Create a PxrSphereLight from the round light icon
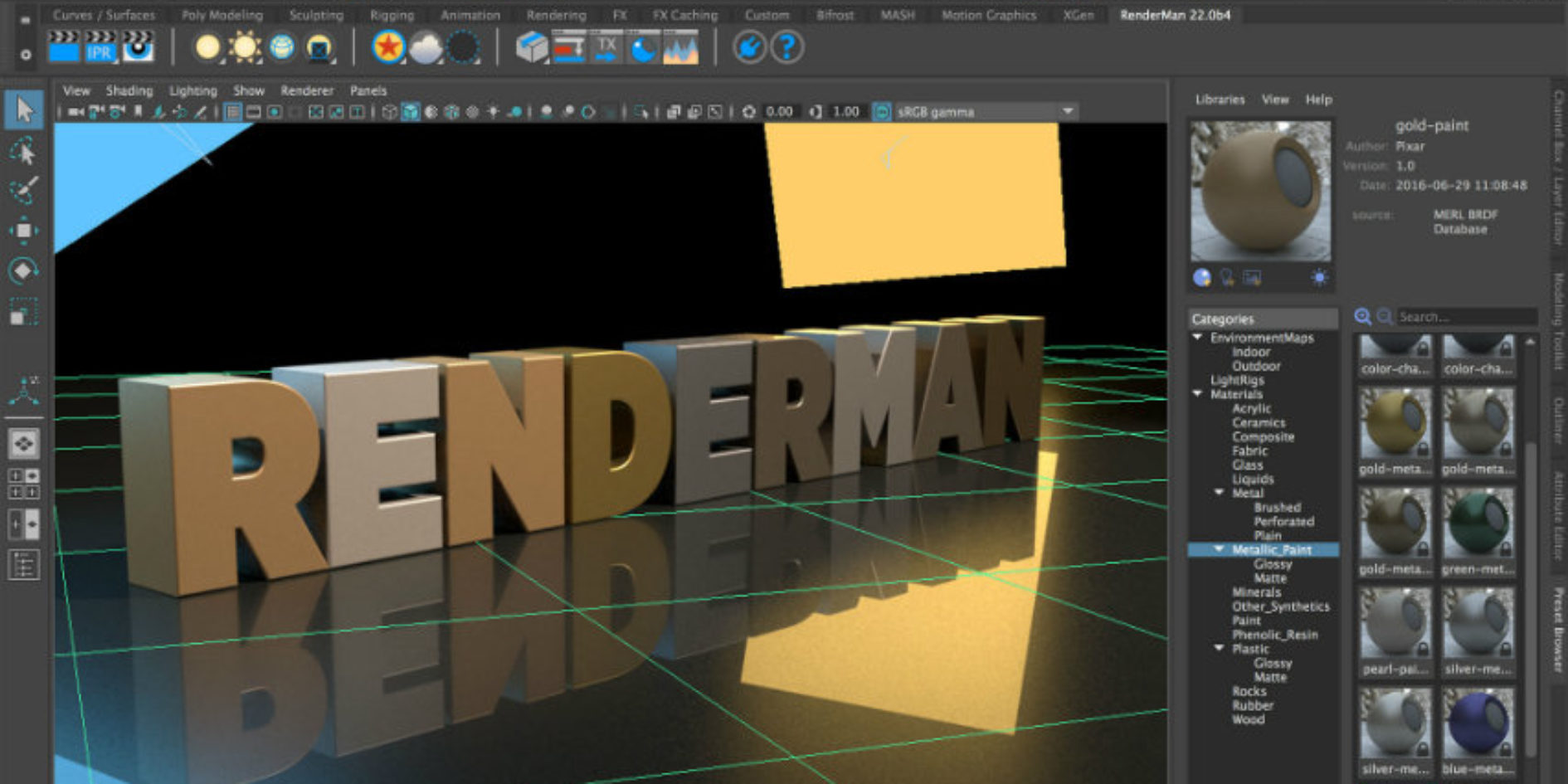This screenshot has width=1568, height=784. coord(207,47)
